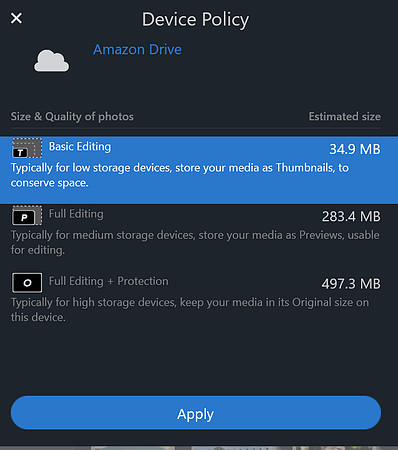Click the 34.9 MB estimated size value
Screen dimensions: 398x450
point(355,149)
